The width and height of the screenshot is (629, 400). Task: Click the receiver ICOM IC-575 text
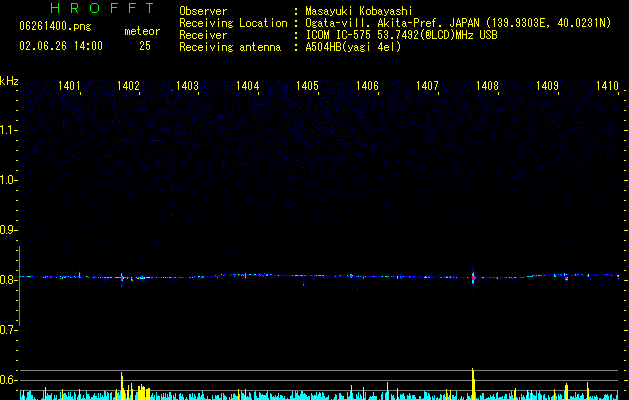click(x=401, y=35)
